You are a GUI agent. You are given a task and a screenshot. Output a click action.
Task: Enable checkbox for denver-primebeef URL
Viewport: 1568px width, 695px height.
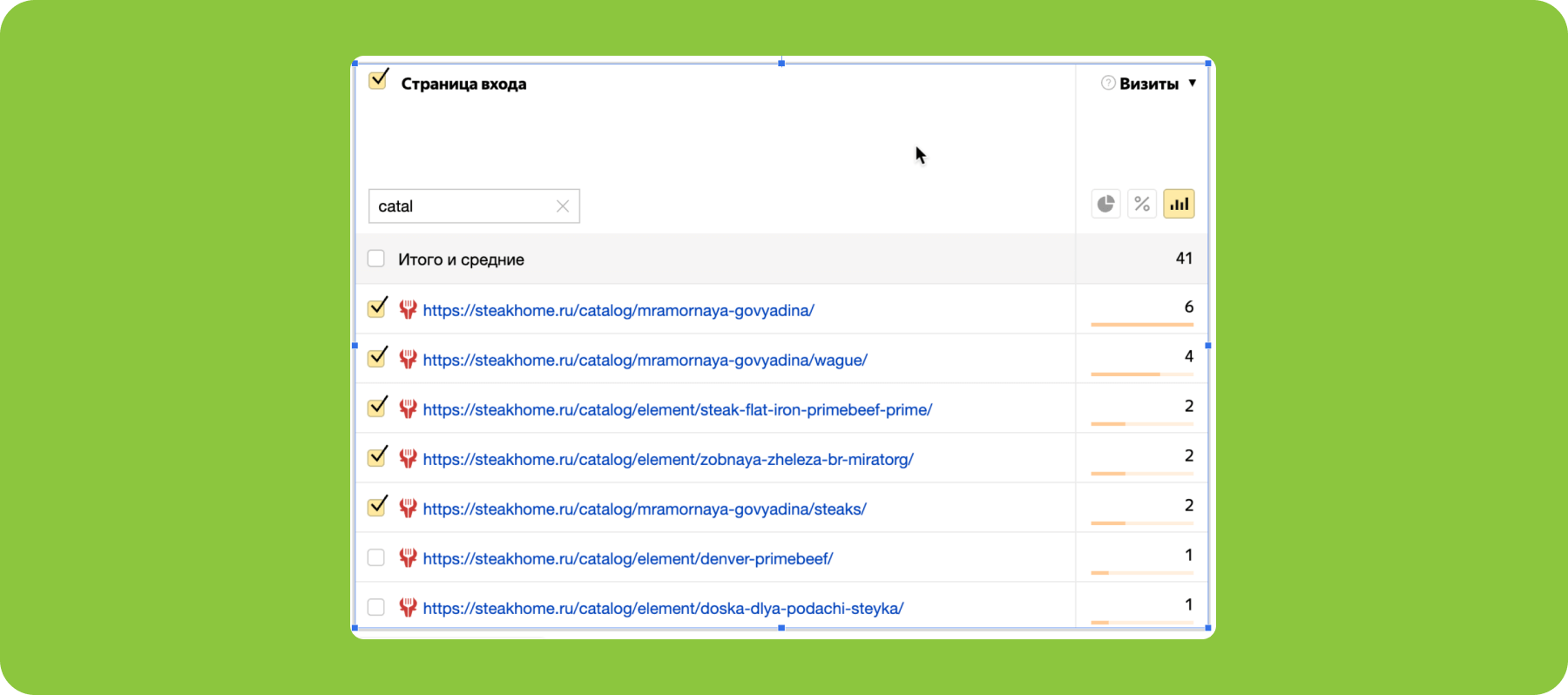point(376,557)
